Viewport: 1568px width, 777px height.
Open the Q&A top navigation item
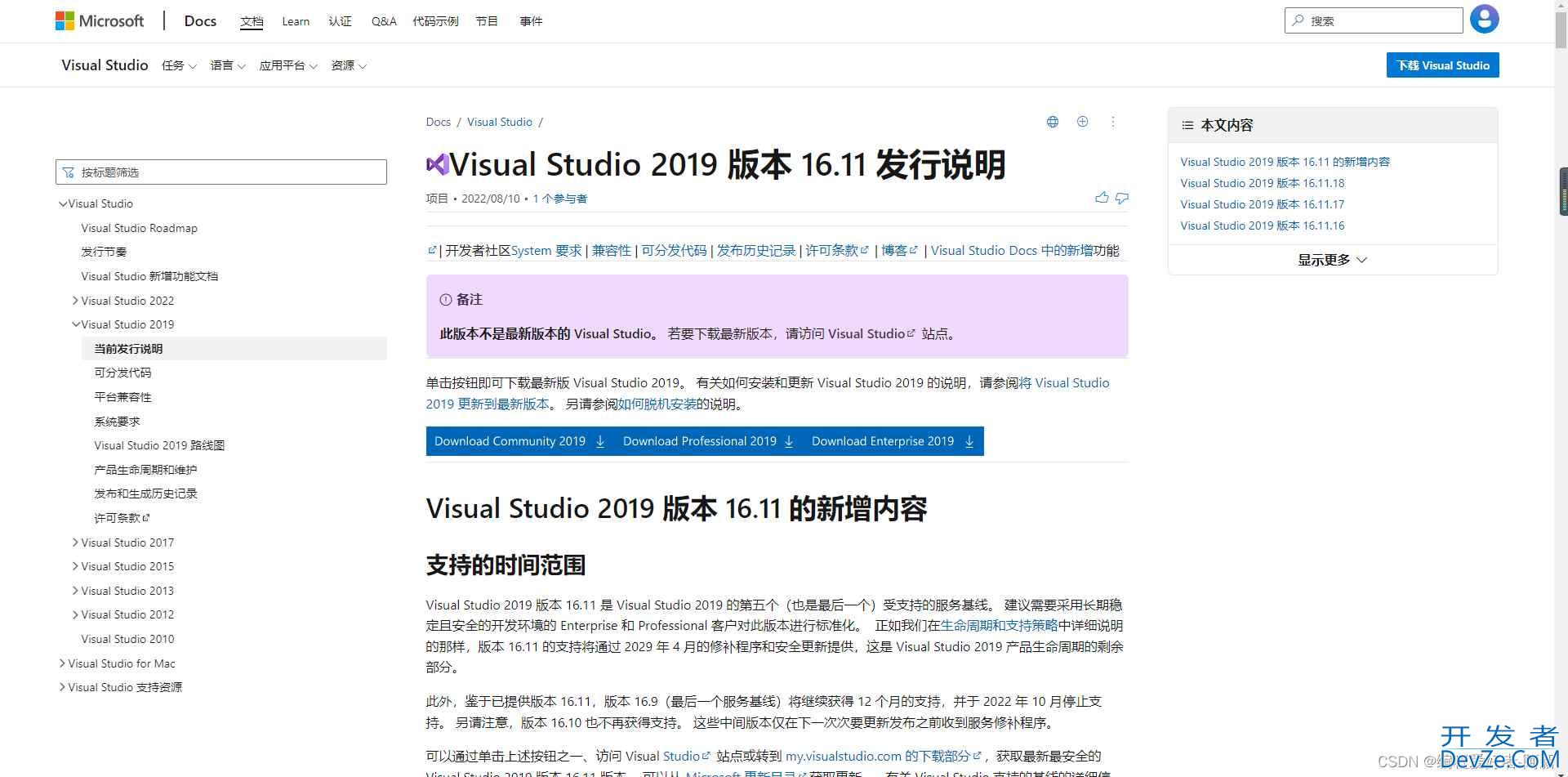point(384,21)
